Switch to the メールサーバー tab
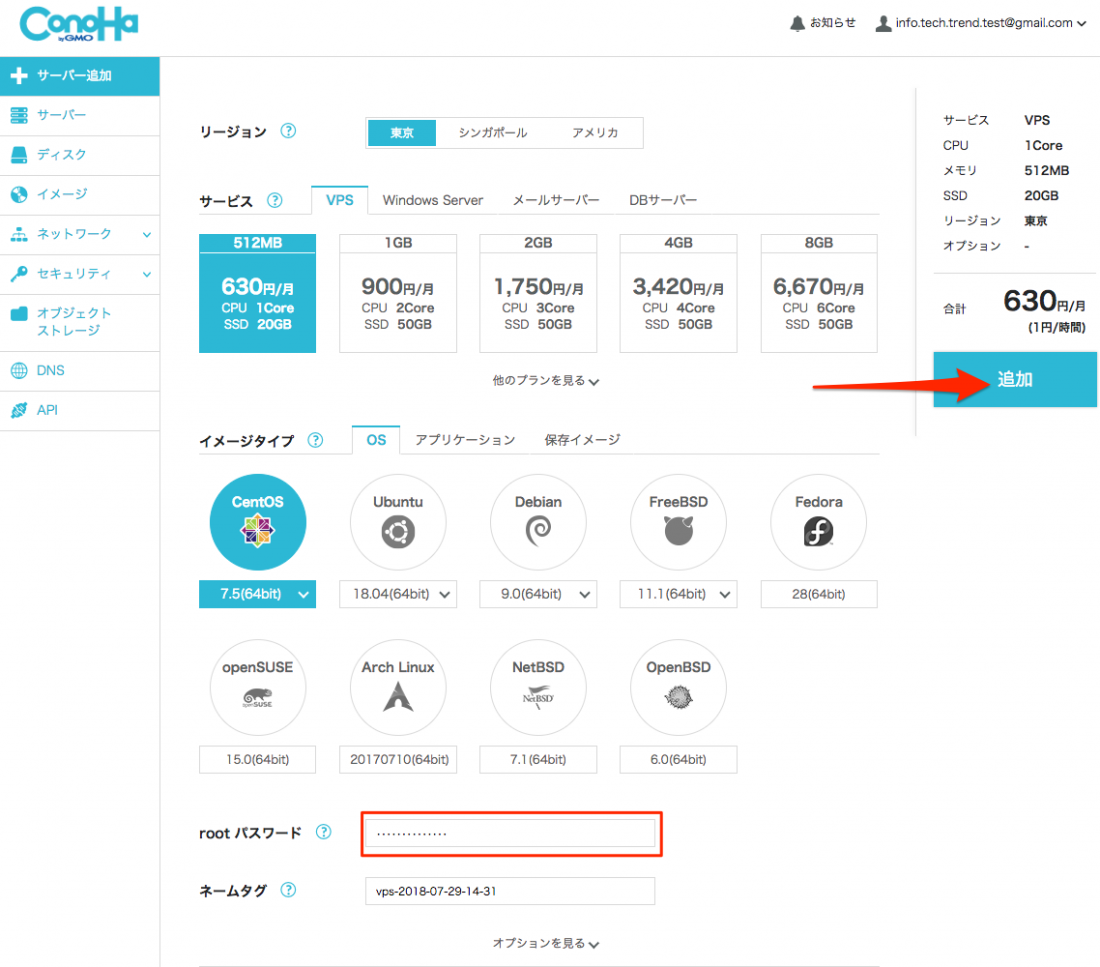Image resolution: width=1100 pixels, height=967 pixels. click(x=556, y=200)
